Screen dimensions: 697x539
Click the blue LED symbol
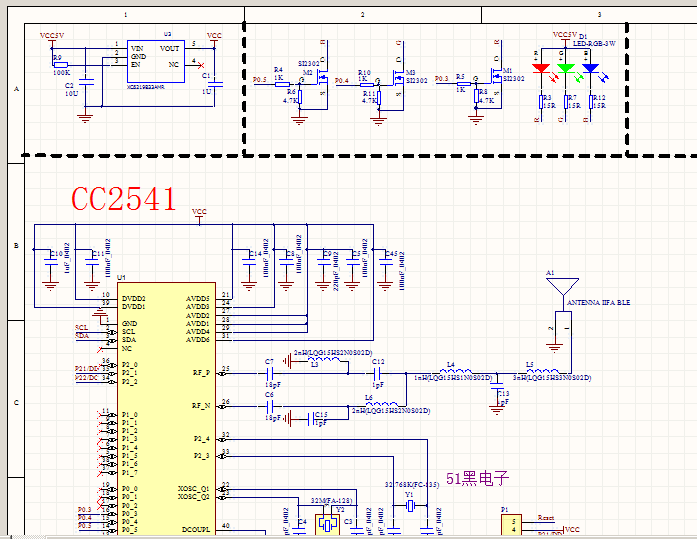coord(591,68)
